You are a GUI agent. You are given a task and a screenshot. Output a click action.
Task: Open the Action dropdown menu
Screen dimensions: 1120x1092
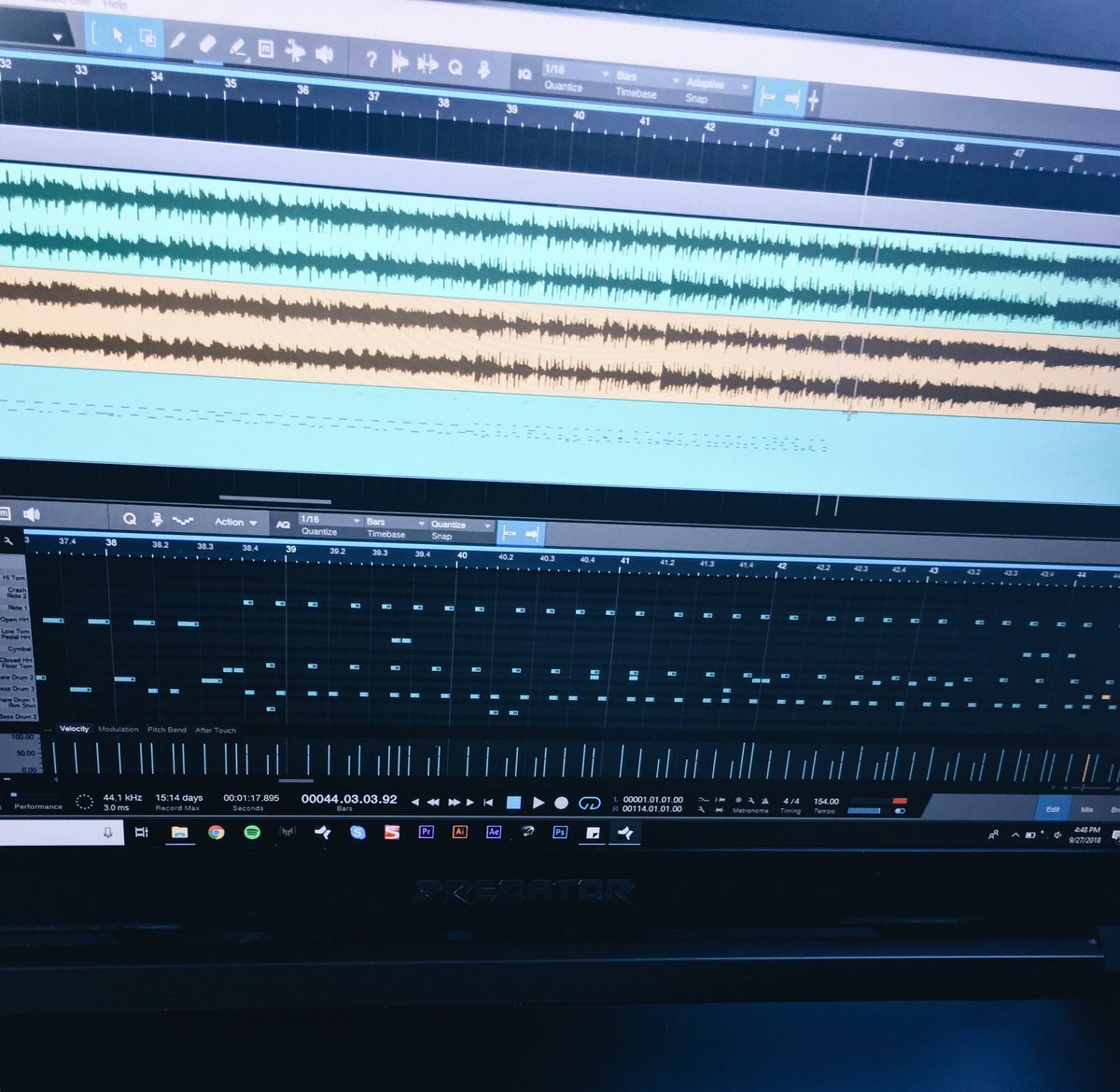(235, 523)
